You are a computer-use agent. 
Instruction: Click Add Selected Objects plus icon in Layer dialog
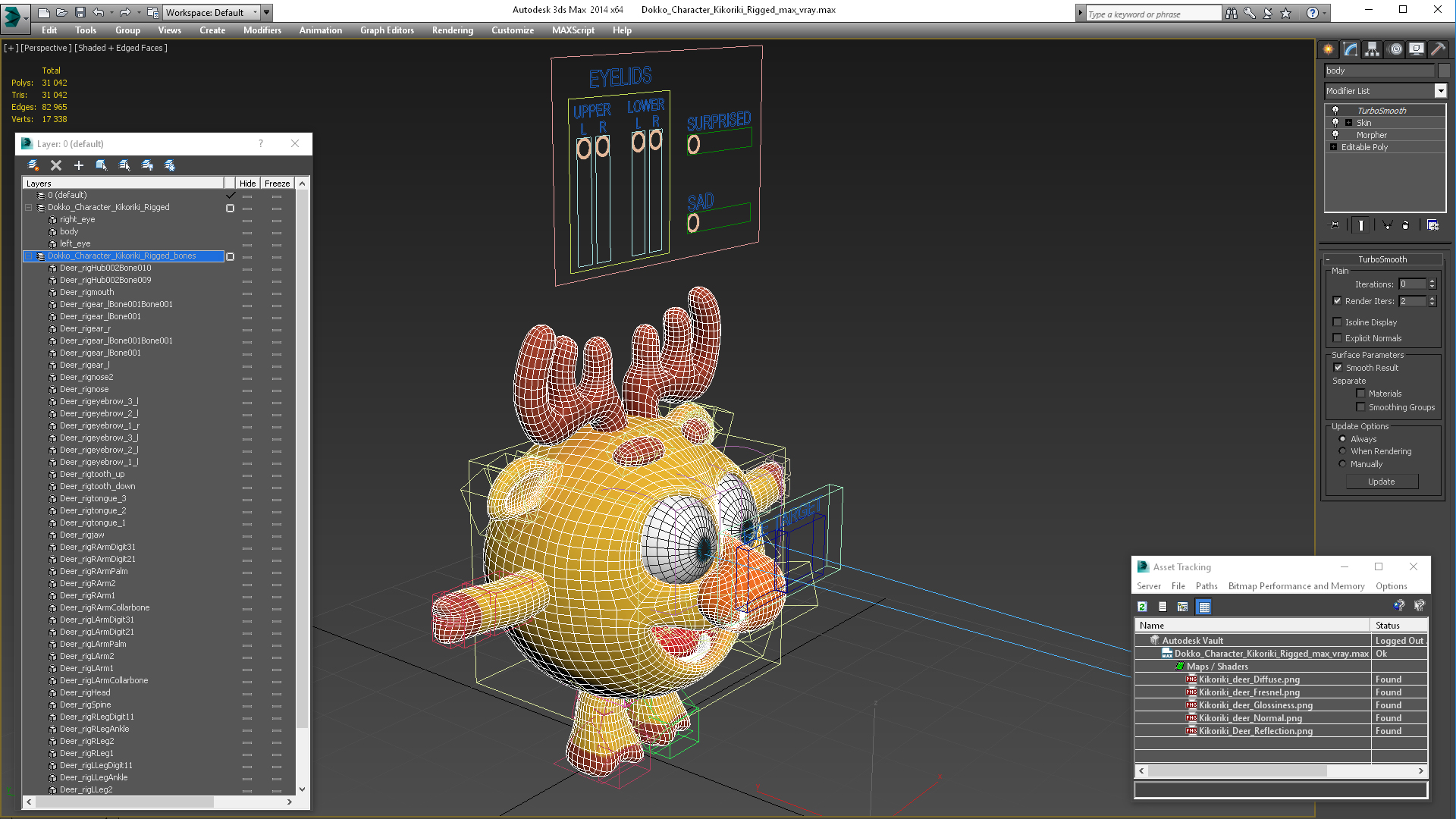[79, 165]
